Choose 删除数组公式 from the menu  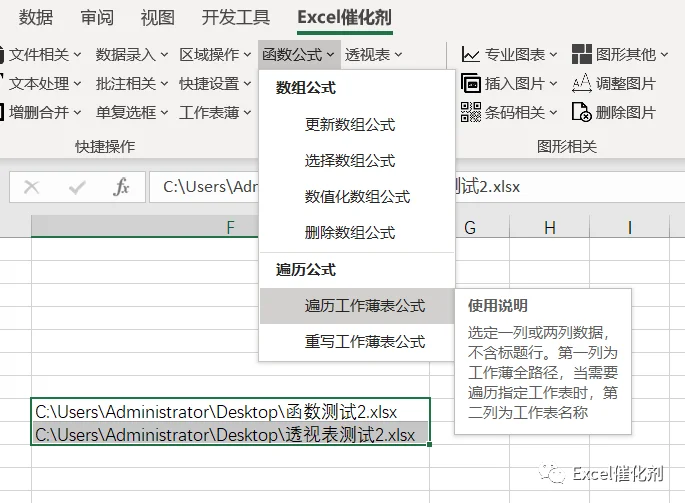357,232
